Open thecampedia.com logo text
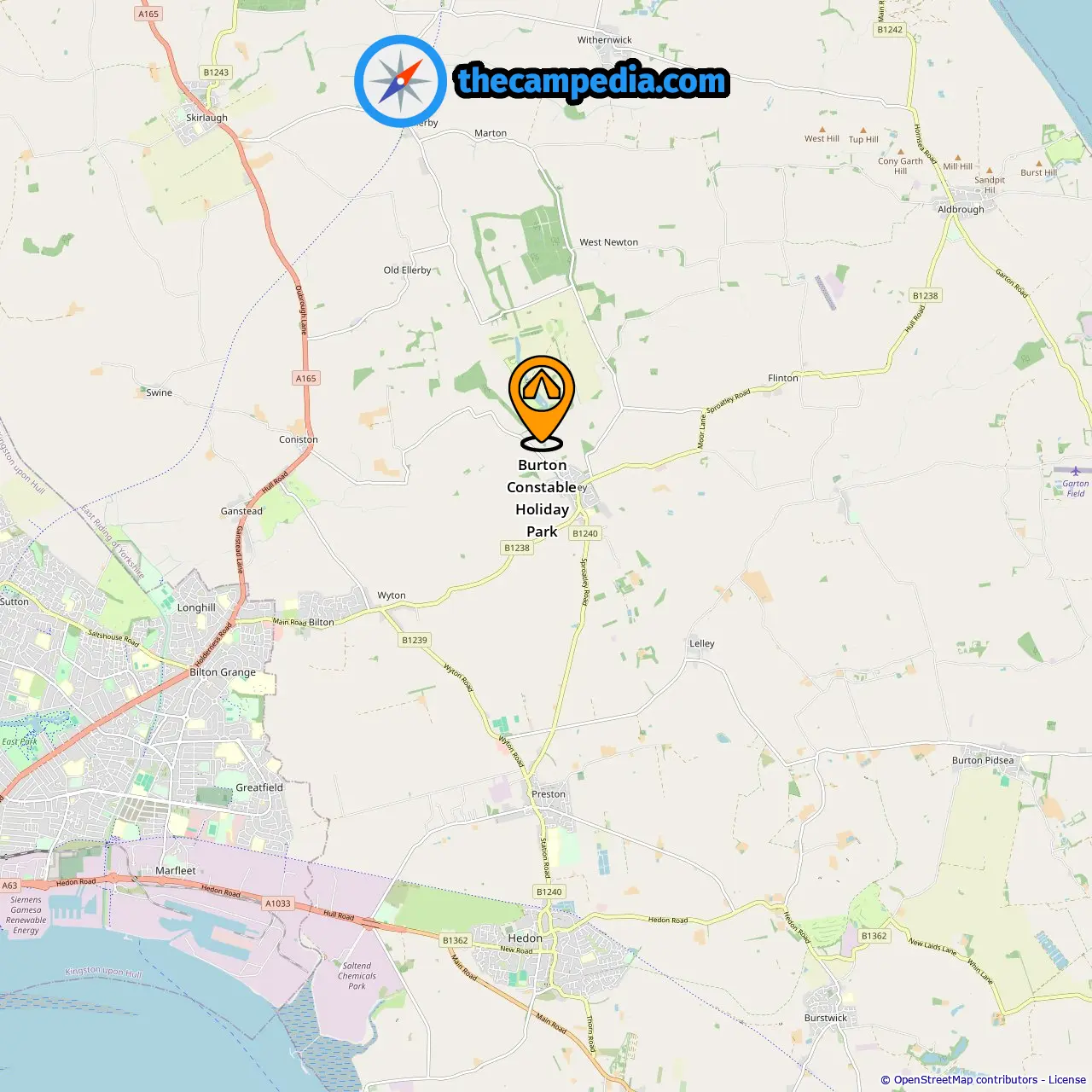Image resolution: width=1092 pixels, height=1092 pixels. click(x=592, y=81)
